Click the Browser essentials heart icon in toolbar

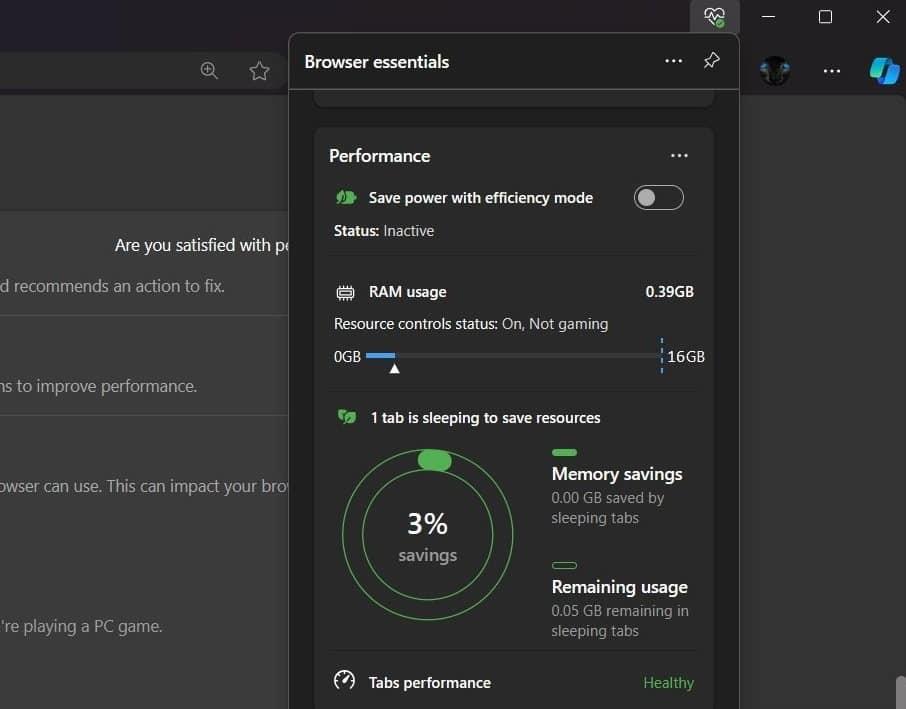click(713, 17)
